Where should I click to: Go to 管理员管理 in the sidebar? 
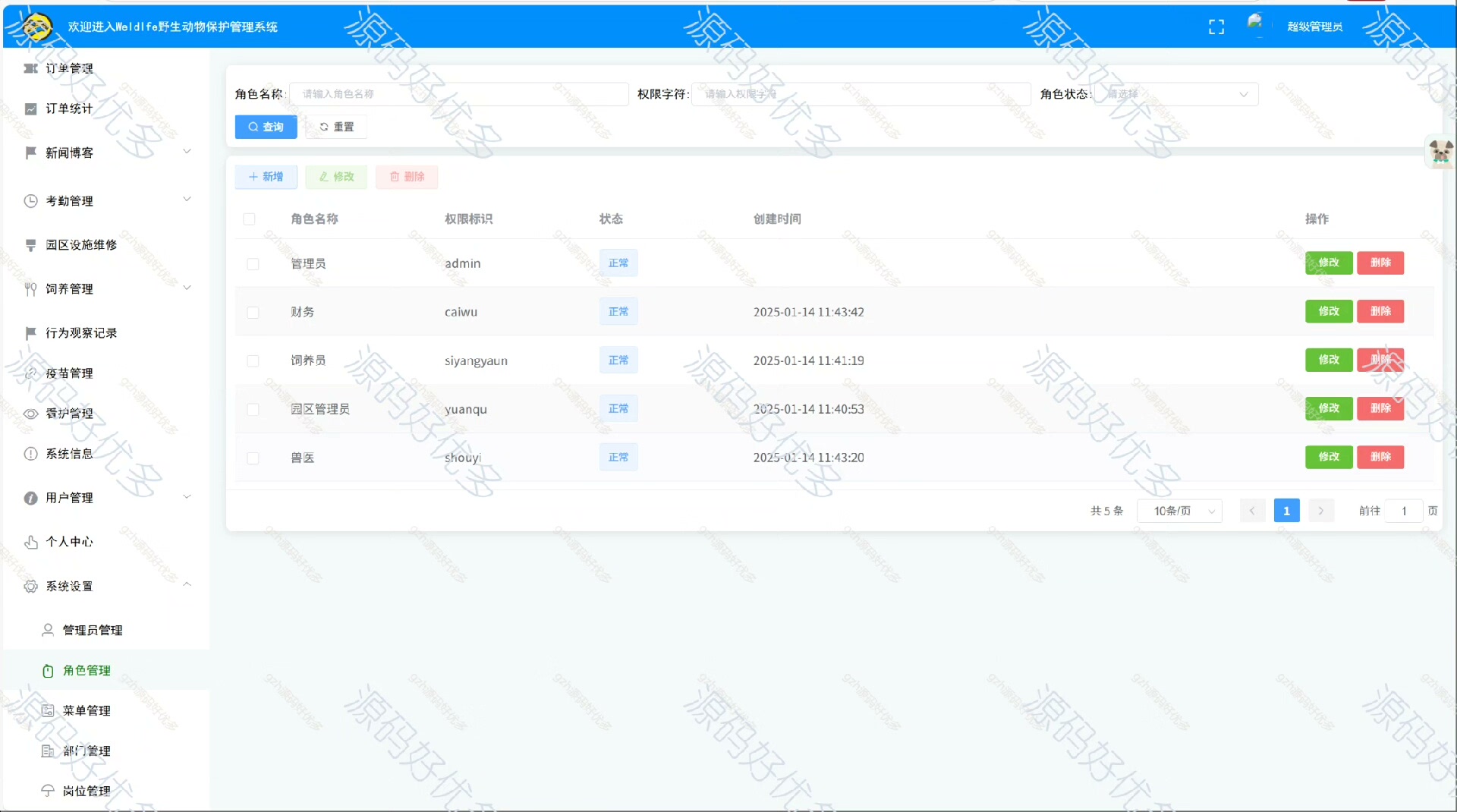tap(92, 630)
